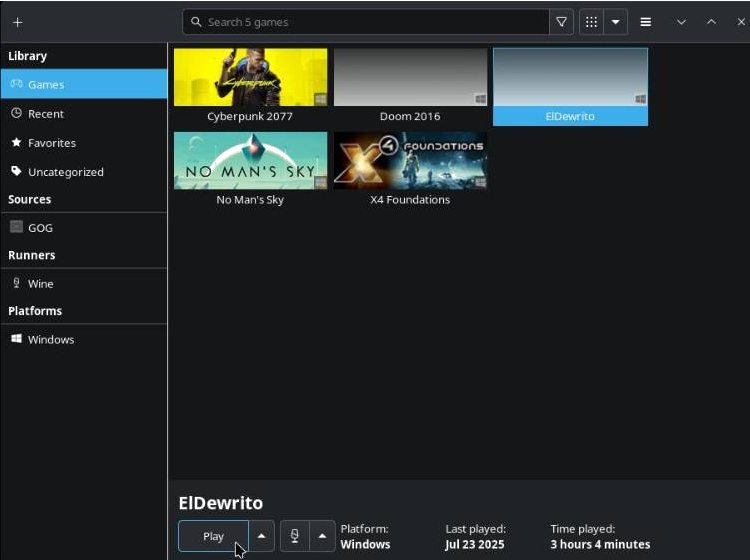Screen dimensions: 750x560
Task: Click the plus icon to add a game
Action: point(18,22)
